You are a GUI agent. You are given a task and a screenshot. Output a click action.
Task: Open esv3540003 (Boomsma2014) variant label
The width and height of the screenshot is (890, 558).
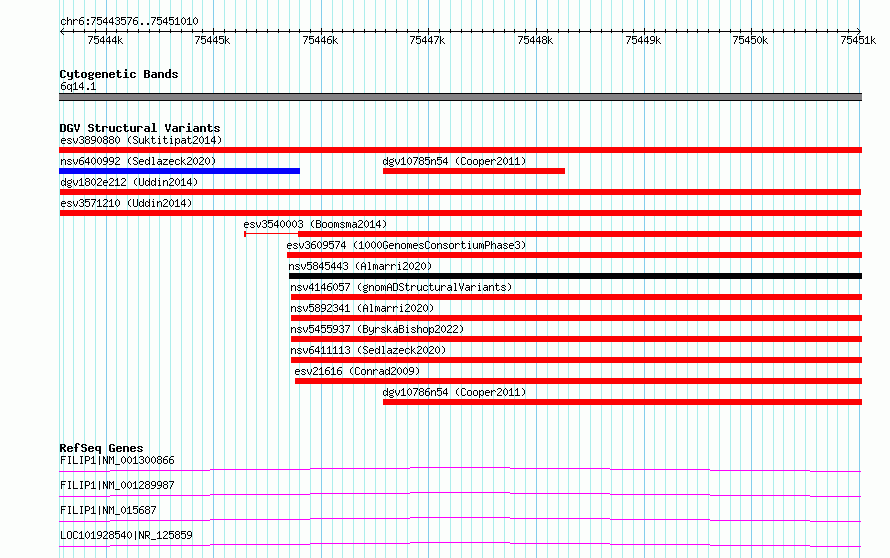[x=315, y=224]
